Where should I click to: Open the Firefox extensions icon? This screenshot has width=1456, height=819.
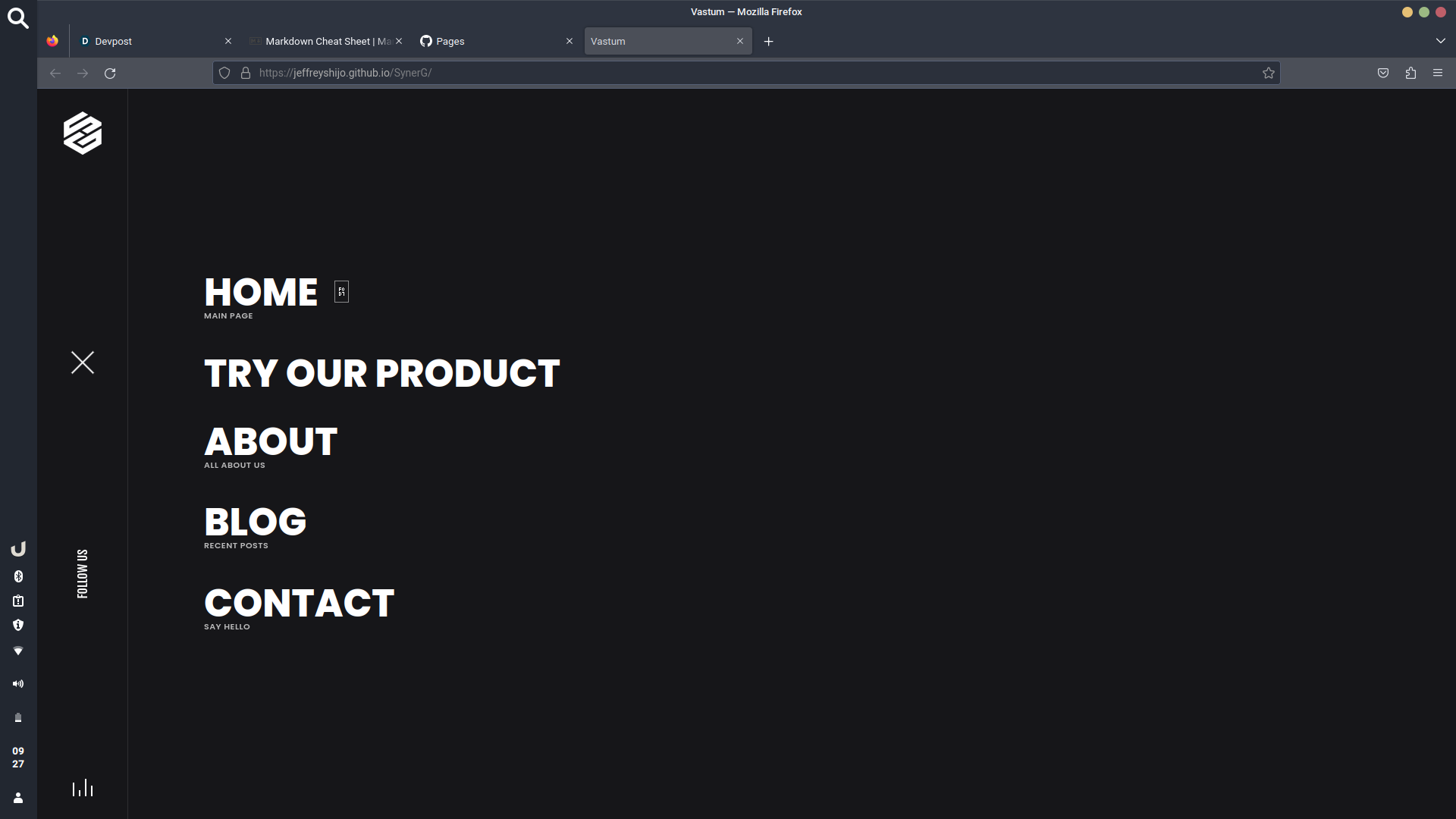coord(1410,73)
